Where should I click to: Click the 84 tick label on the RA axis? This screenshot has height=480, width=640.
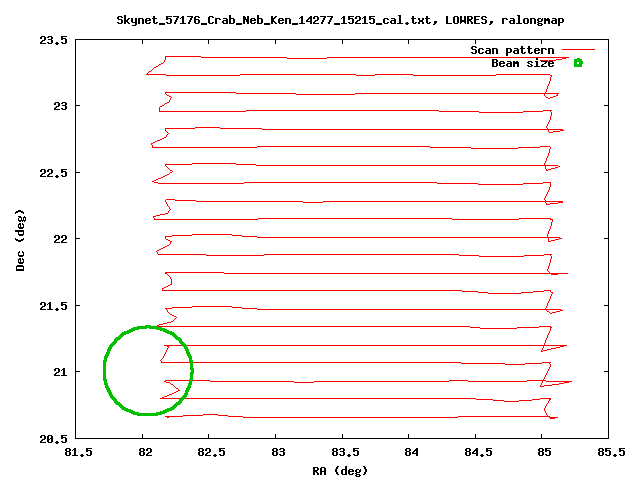click(409, 452)
